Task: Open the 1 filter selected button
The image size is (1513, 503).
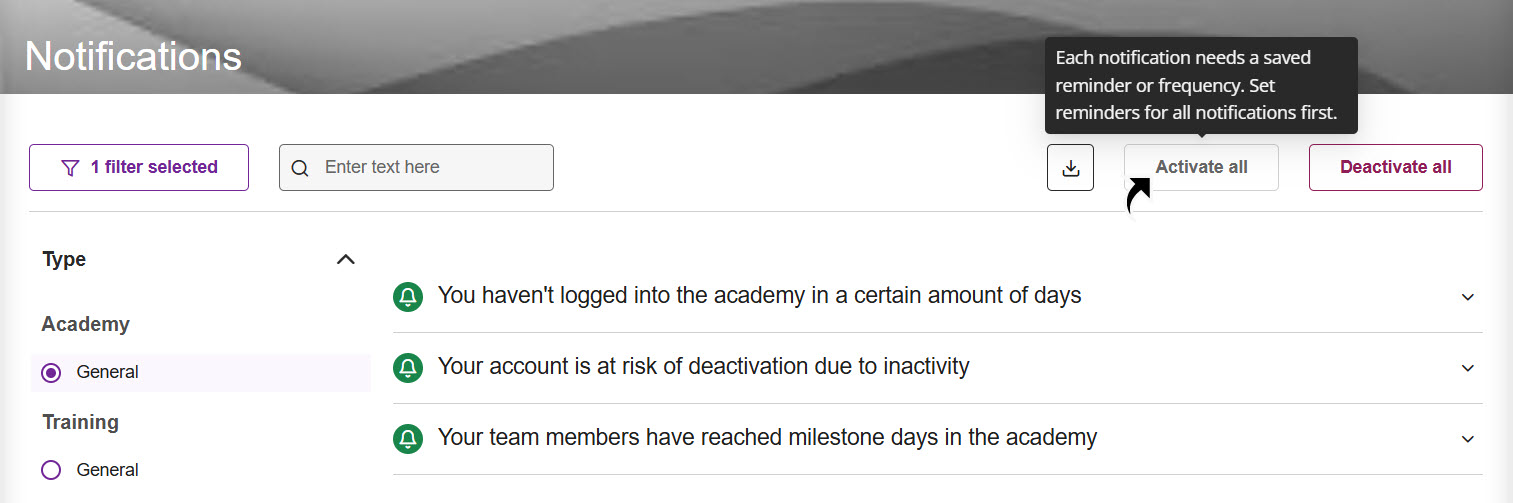Action: point(139,168)
